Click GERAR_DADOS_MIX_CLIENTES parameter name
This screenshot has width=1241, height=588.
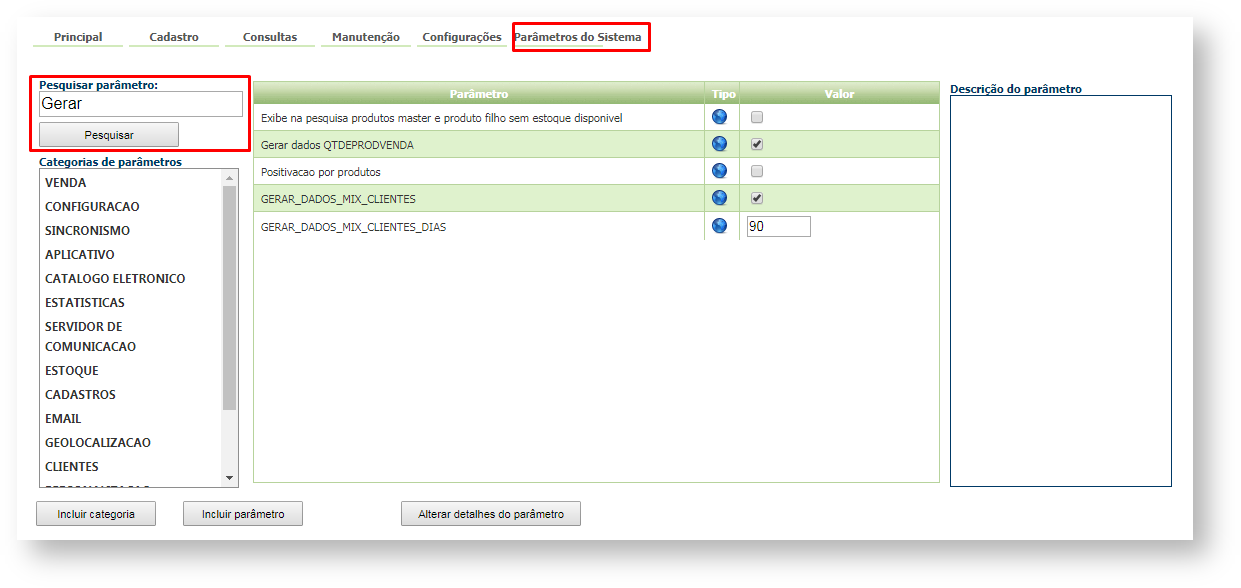tap(338, 199)
